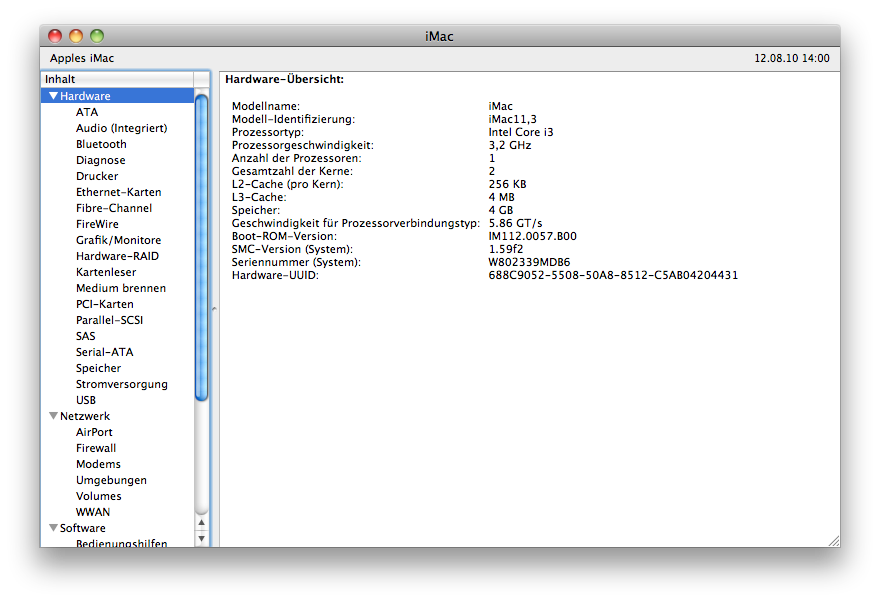Click the split pane divider handle

click(x=214, y=309)
